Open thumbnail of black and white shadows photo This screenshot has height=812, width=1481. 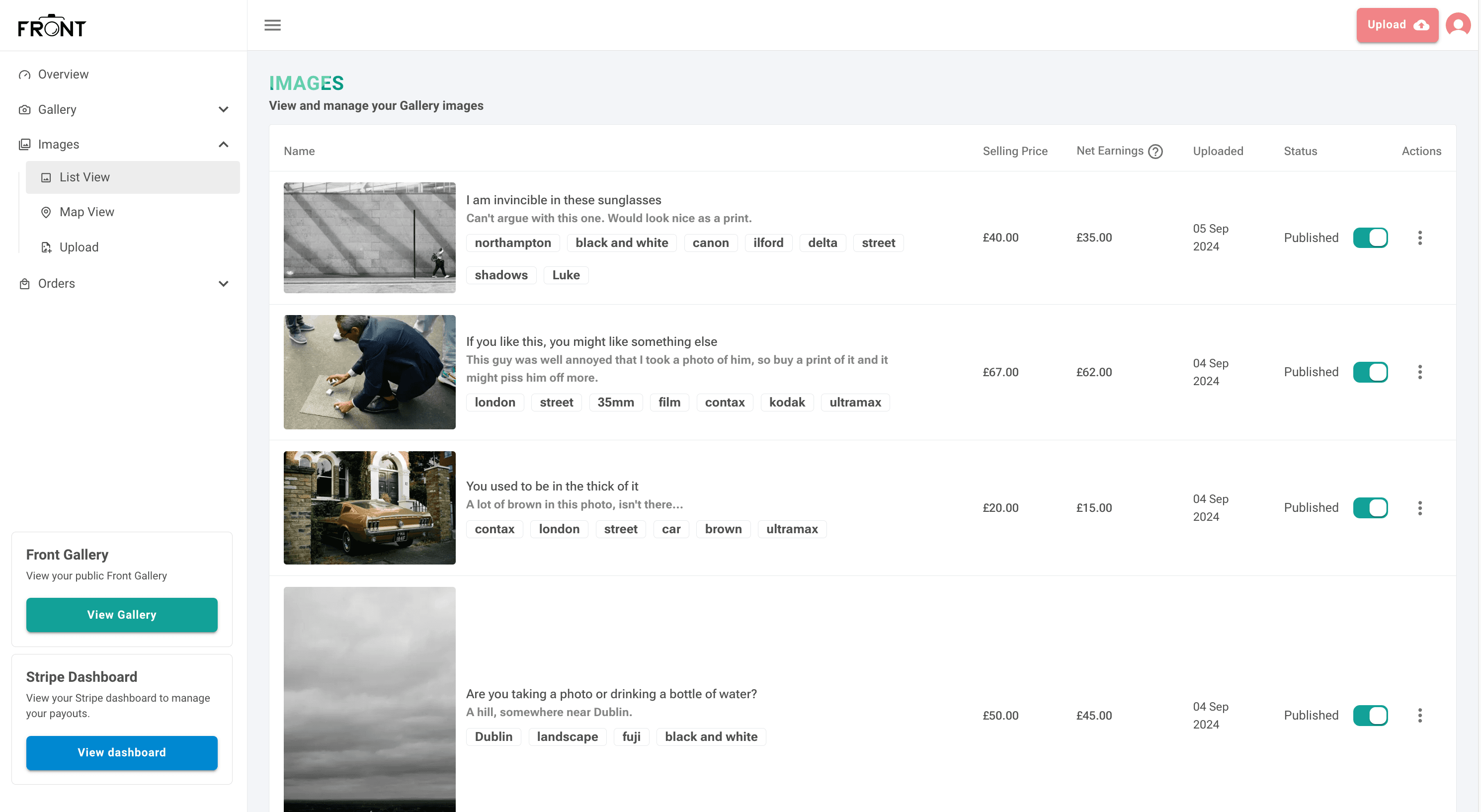tap(370, 238)
